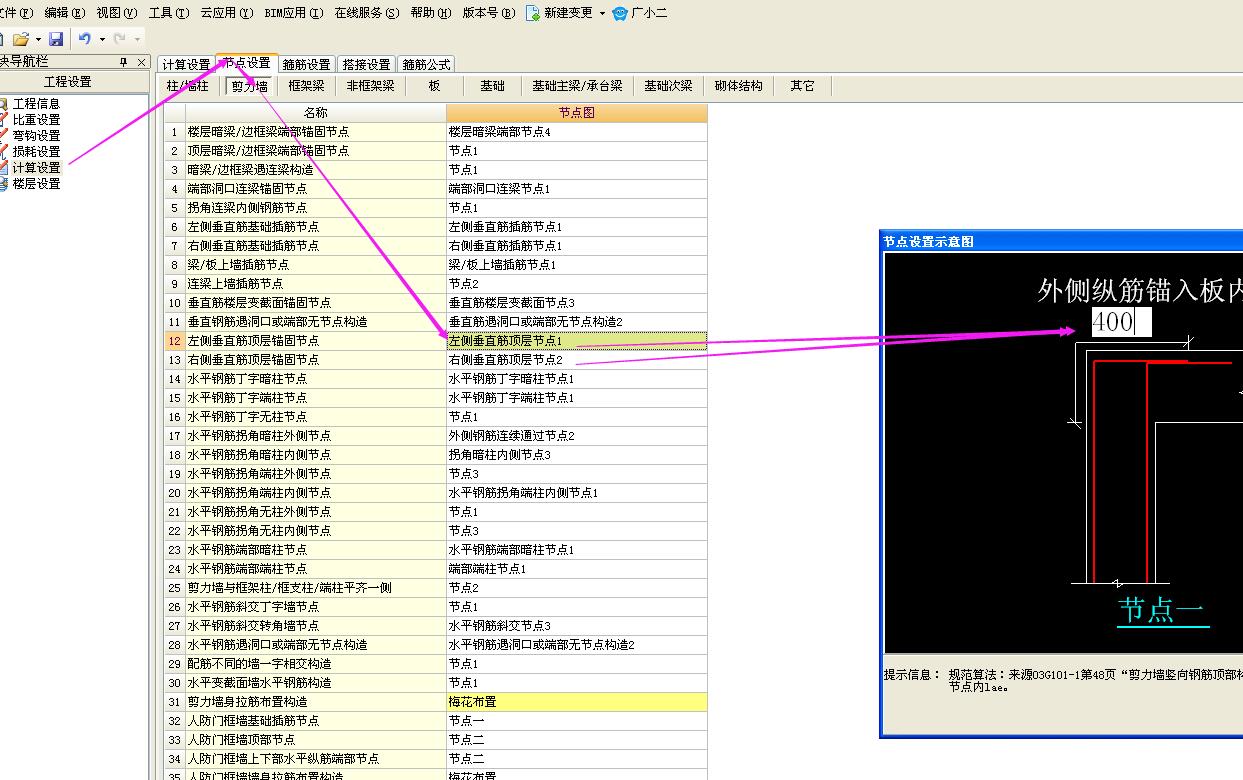Screen dimensions: 1243x780
Task: Select 比重设置 in navigation list
Action: click(36, 120)
